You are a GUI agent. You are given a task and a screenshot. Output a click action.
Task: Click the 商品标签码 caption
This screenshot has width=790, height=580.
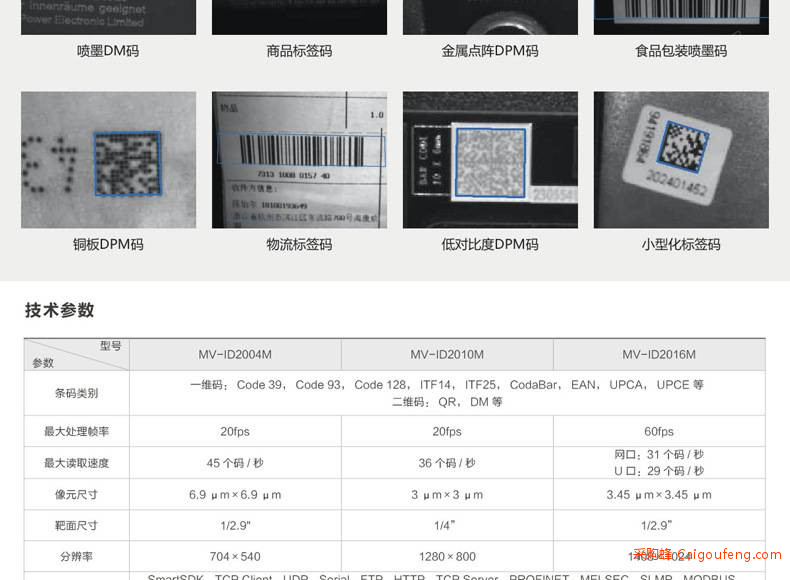[x=299, y=51]
